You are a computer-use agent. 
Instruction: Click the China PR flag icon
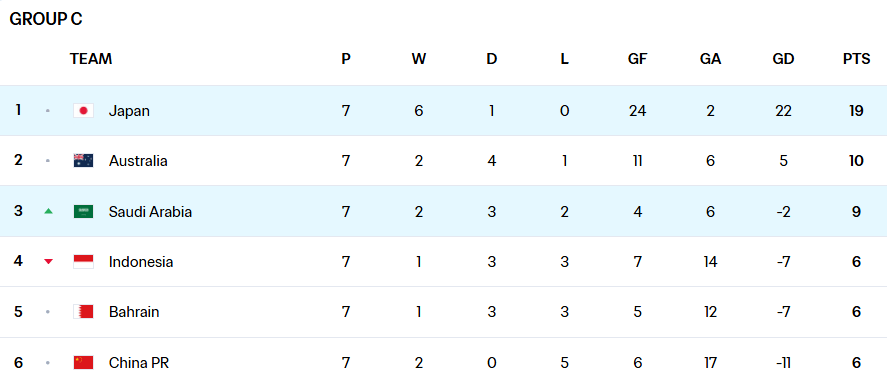pos(83,362)
